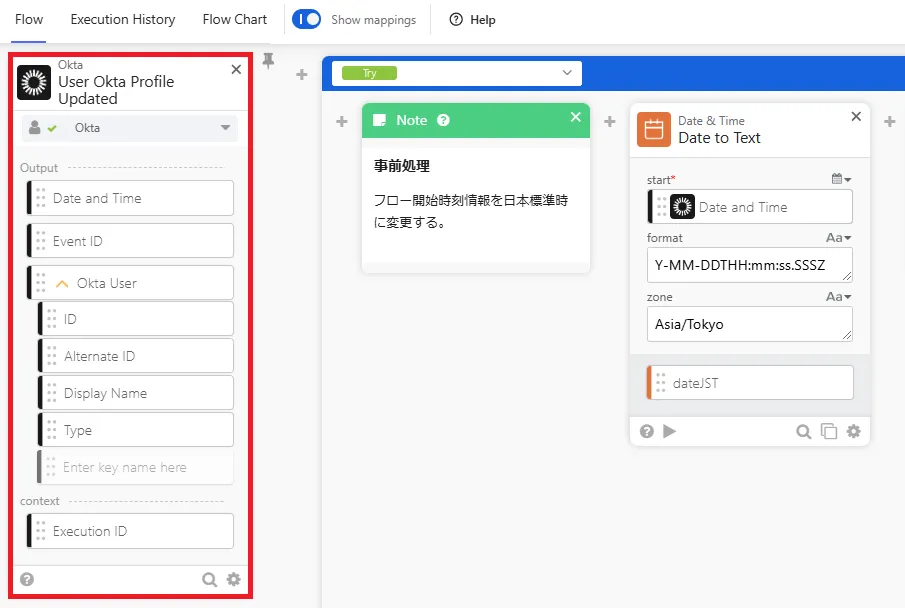
Task: Click the search icon in Okta card footer
Action: coord(210,579)
